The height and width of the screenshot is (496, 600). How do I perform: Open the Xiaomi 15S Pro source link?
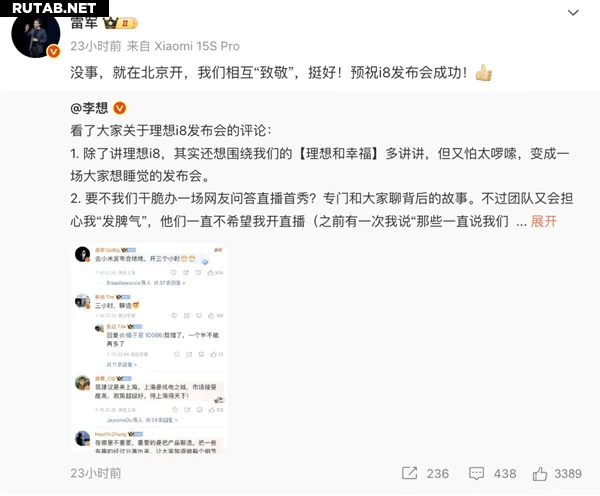[x=197, y=46]
